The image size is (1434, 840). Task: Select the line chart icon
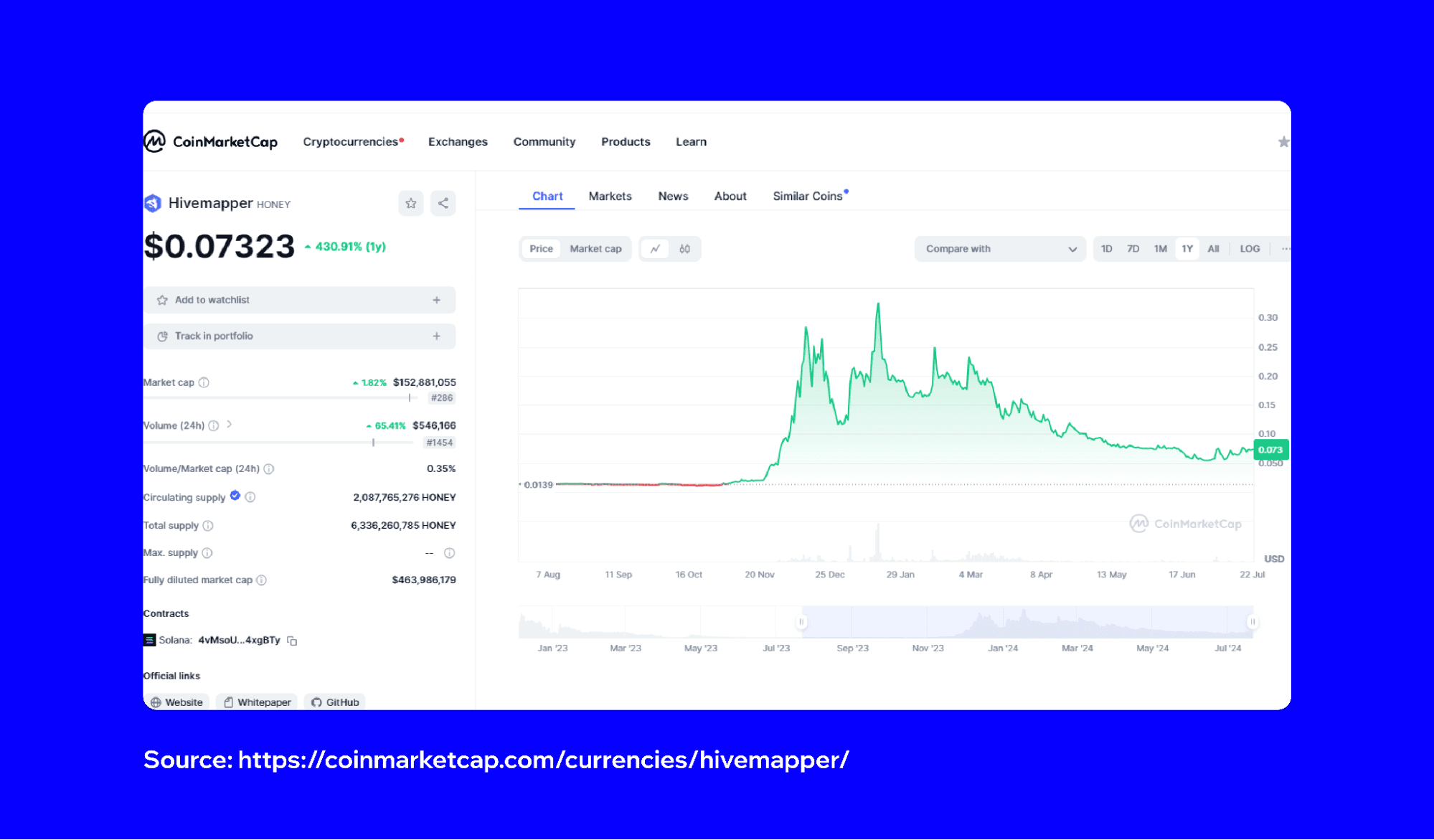point(655,249)
